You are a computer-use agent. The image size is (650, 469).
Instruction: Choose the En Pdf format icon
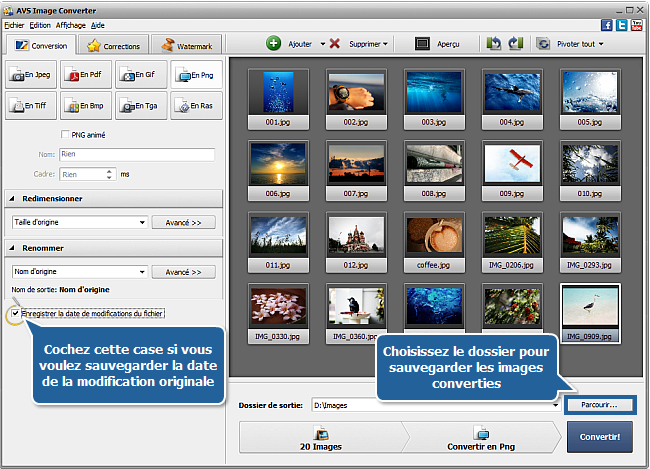tap(84, 75)
